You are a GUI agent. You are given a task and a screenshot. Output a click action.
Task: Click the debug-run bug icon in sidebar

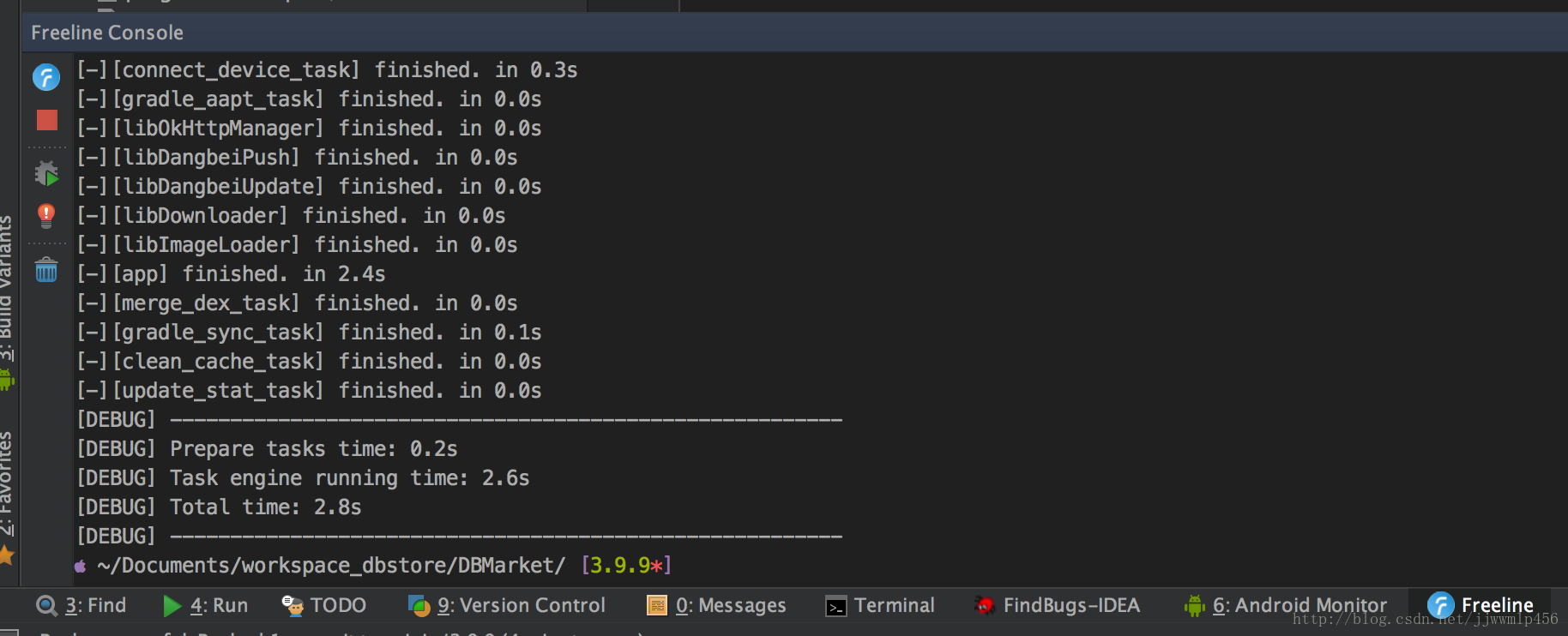click(46, 173)
